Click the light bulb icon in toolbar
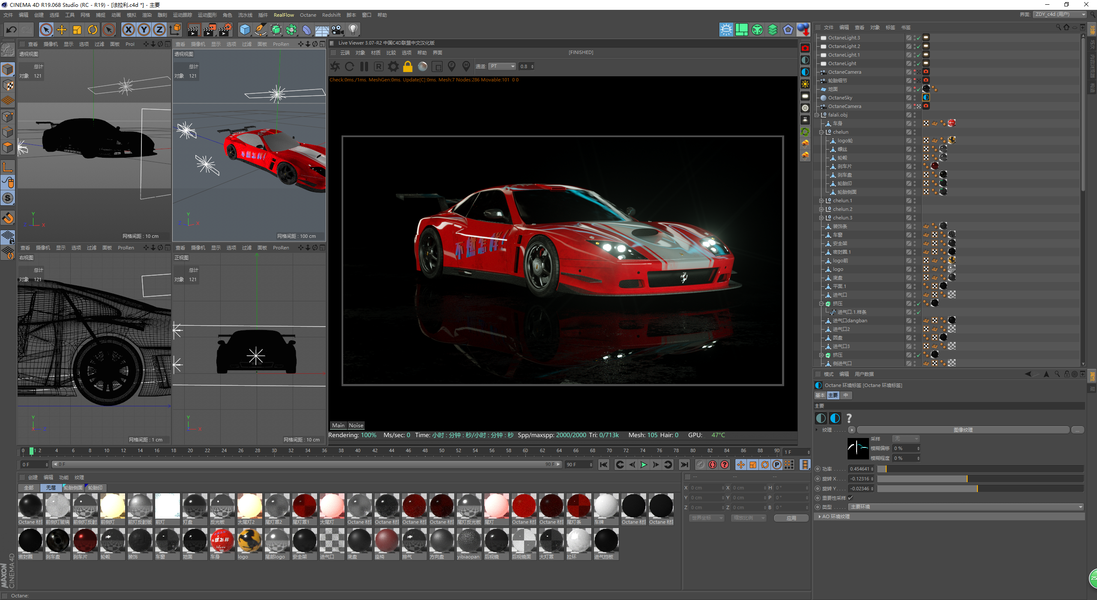1097x600 pixels. [x=353, y=30]
